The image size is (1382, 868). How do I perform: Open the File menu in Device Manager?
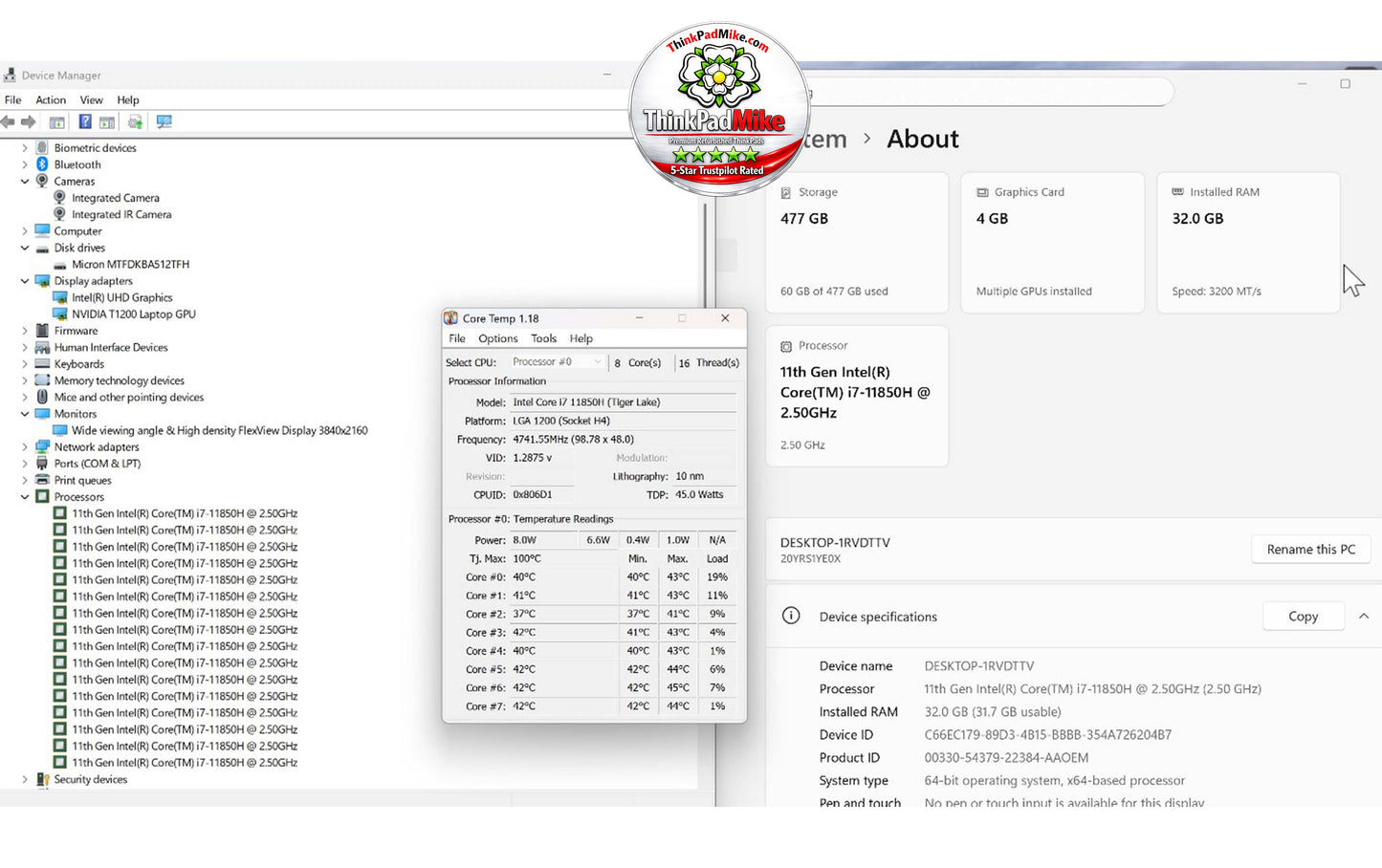[13, 99]
